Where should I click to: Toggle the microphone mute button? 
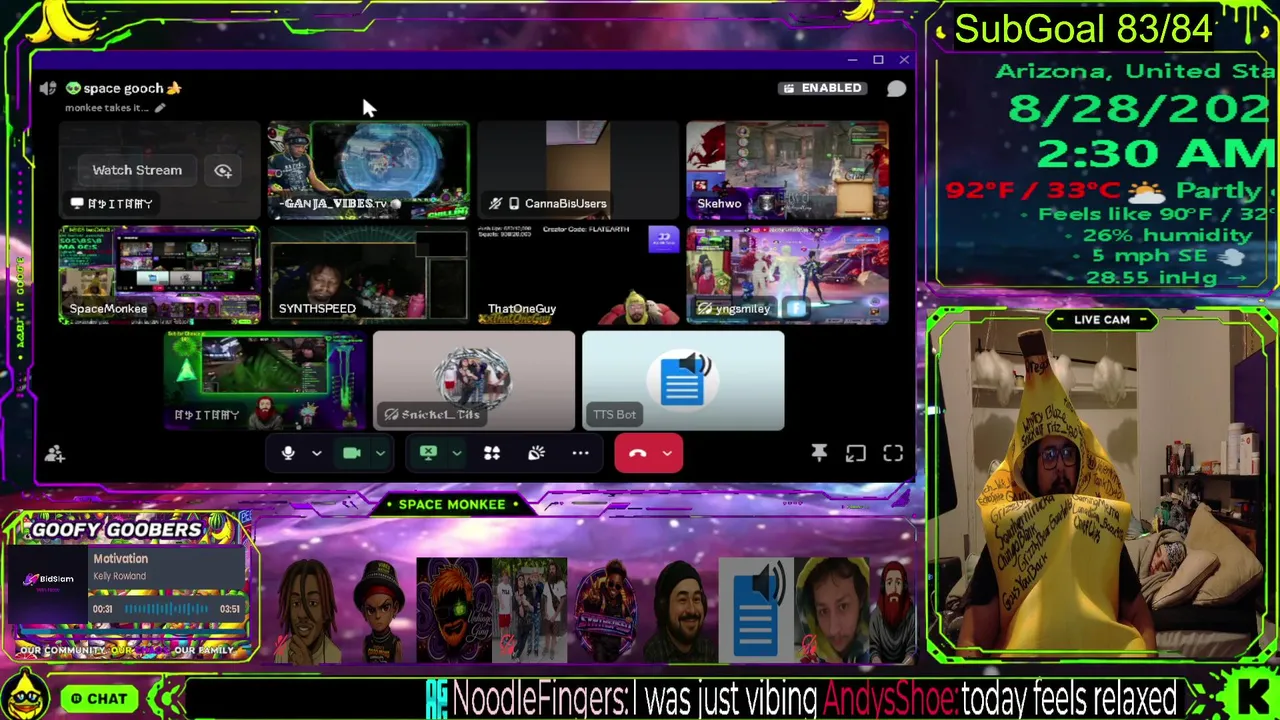[288, 453]
